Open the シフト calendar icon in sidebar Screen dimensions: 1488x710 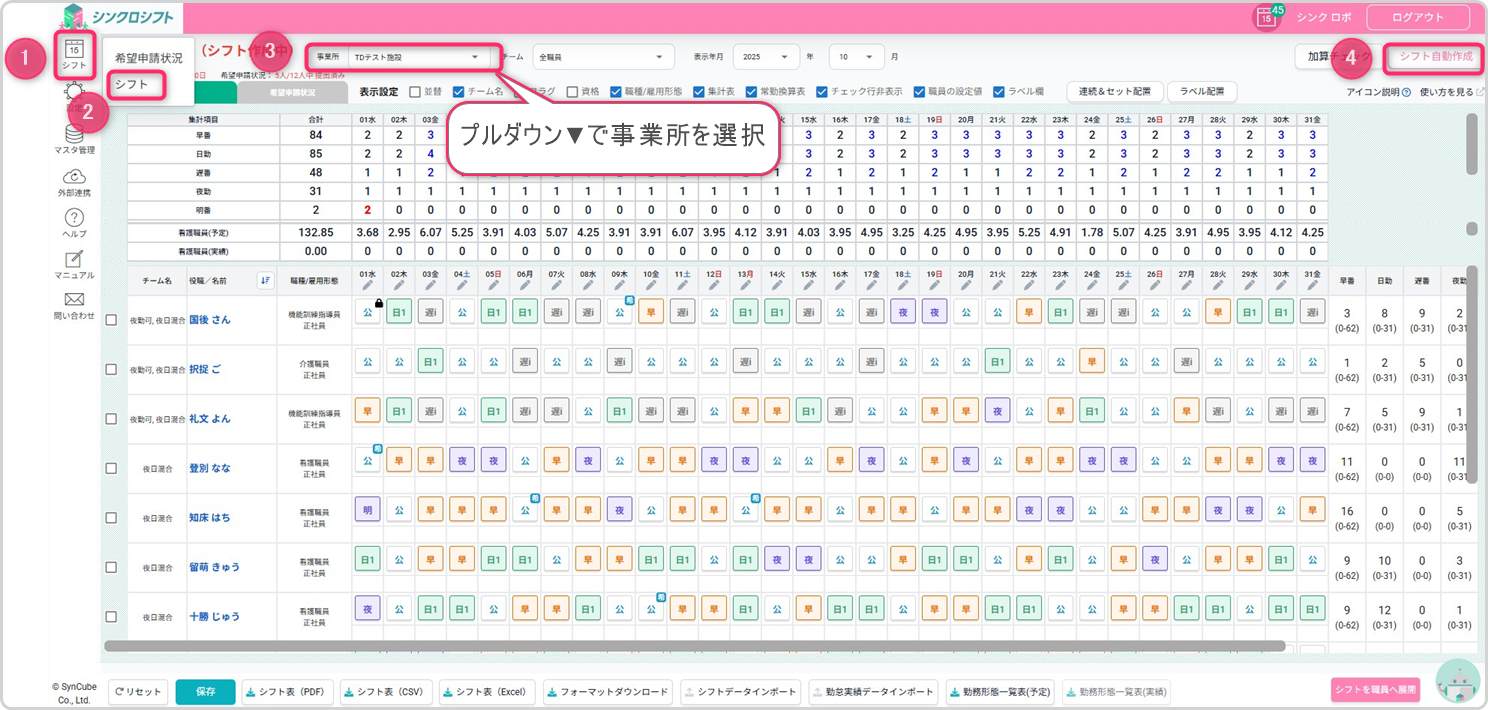coord(74,51)
